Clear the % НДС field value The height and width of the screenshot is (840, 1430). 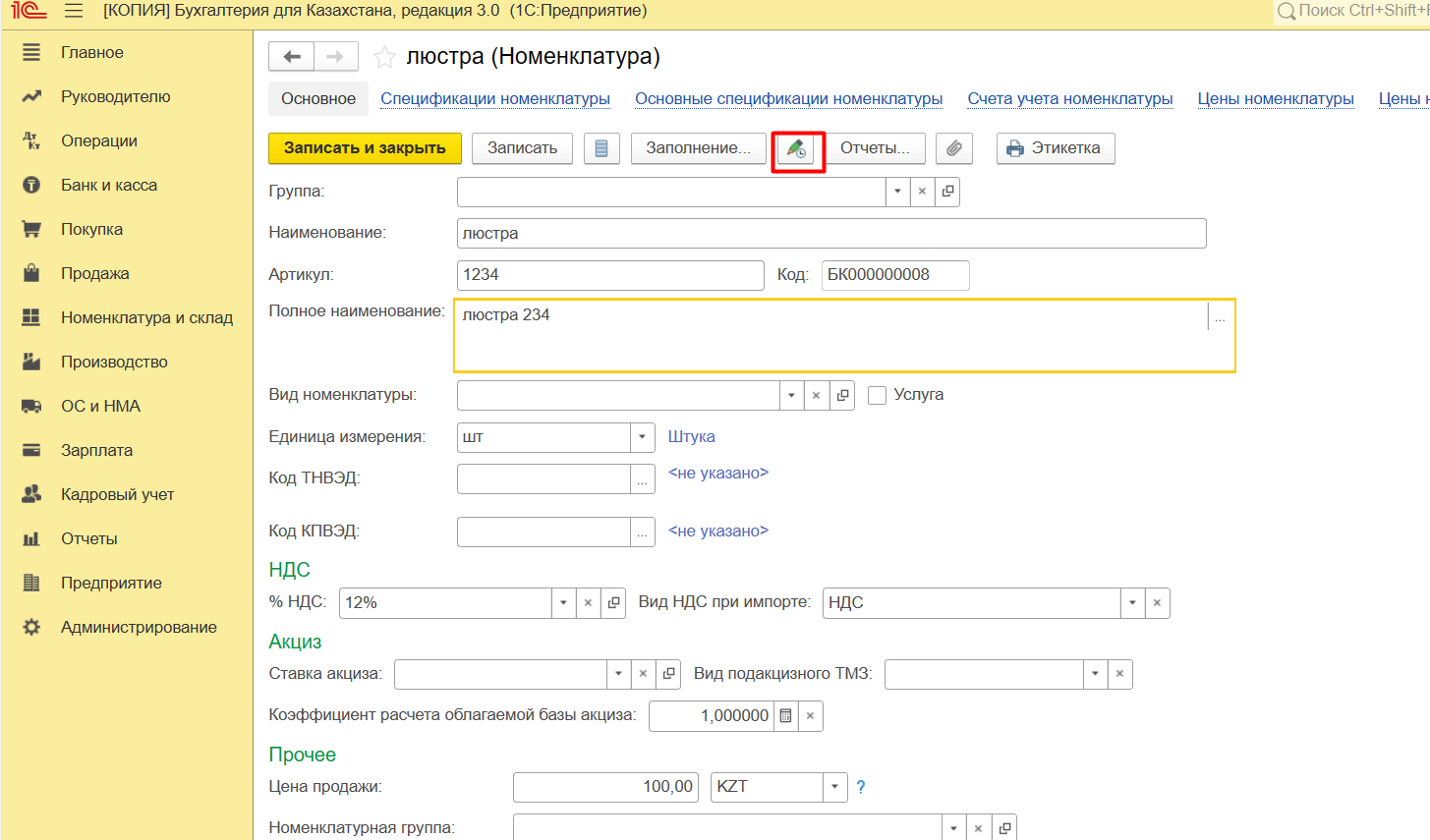(588, 603)
